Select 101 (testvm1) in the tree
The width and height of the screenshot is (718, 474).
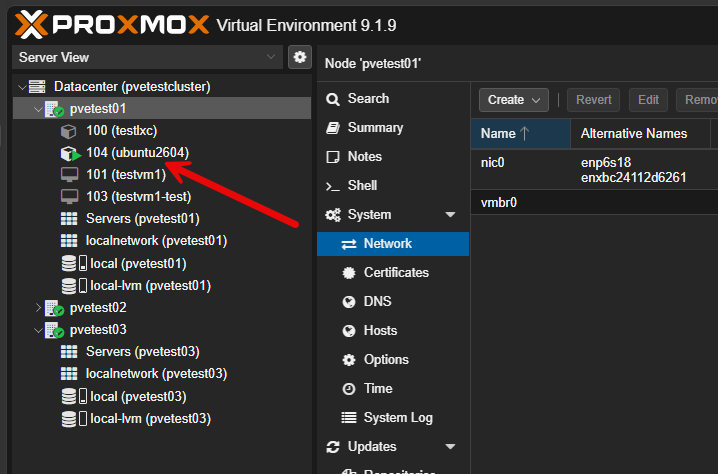[126, 174]
